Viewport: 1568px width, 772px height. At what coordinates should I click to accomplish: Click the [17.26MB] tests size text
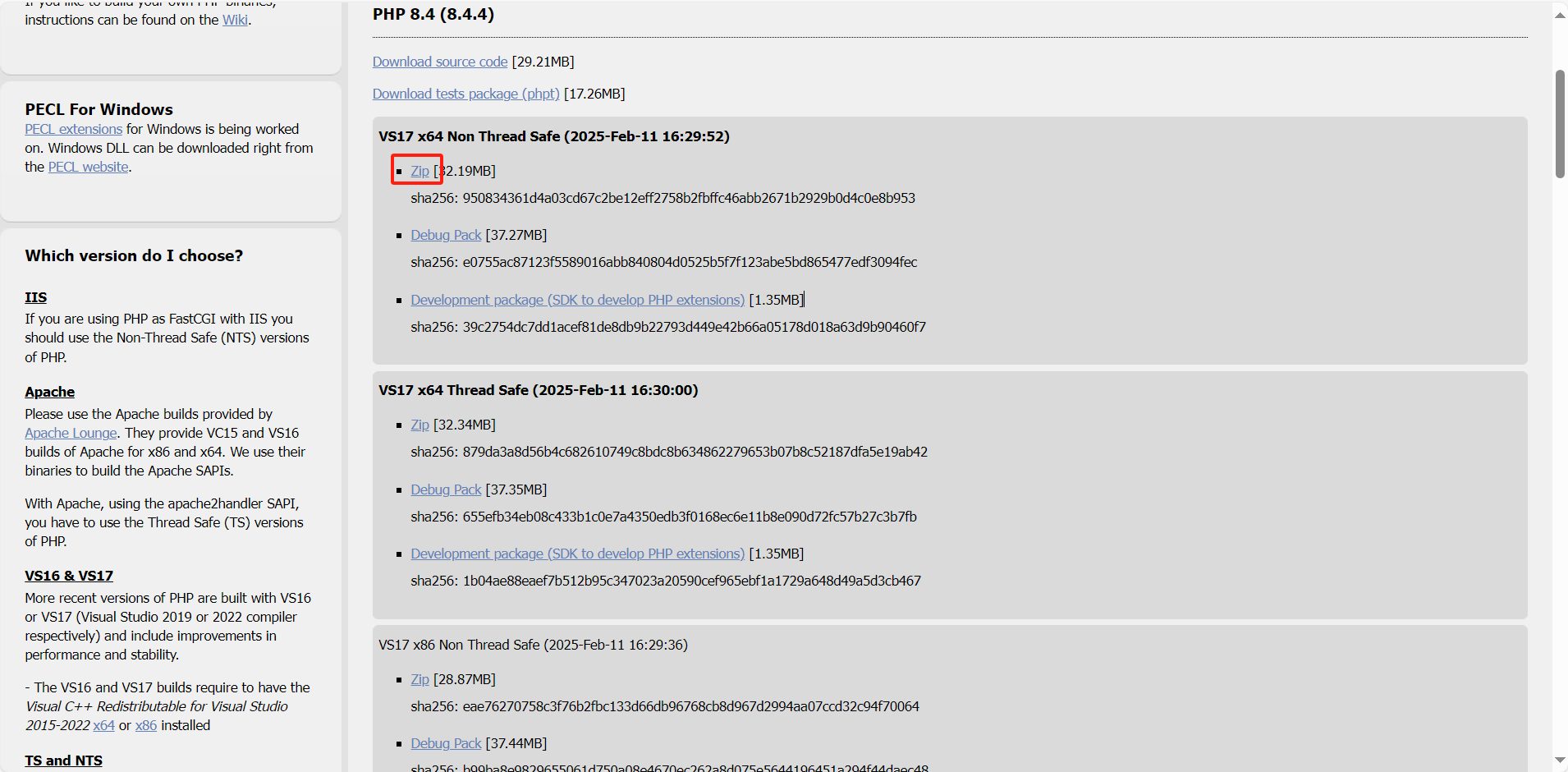pos(594,94)
